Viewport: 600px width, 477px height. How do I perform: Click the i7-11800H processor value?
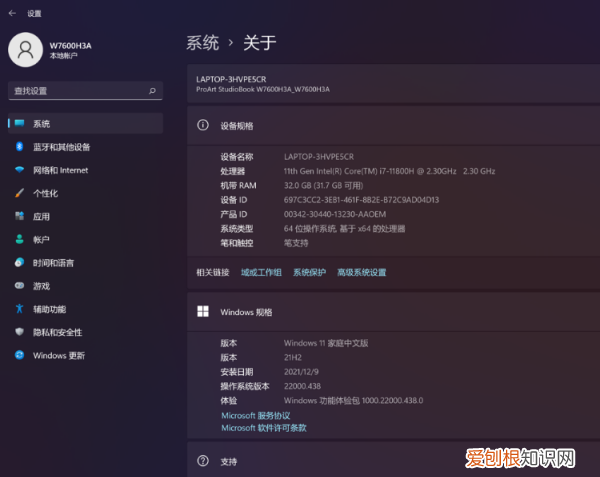[389, 171]
